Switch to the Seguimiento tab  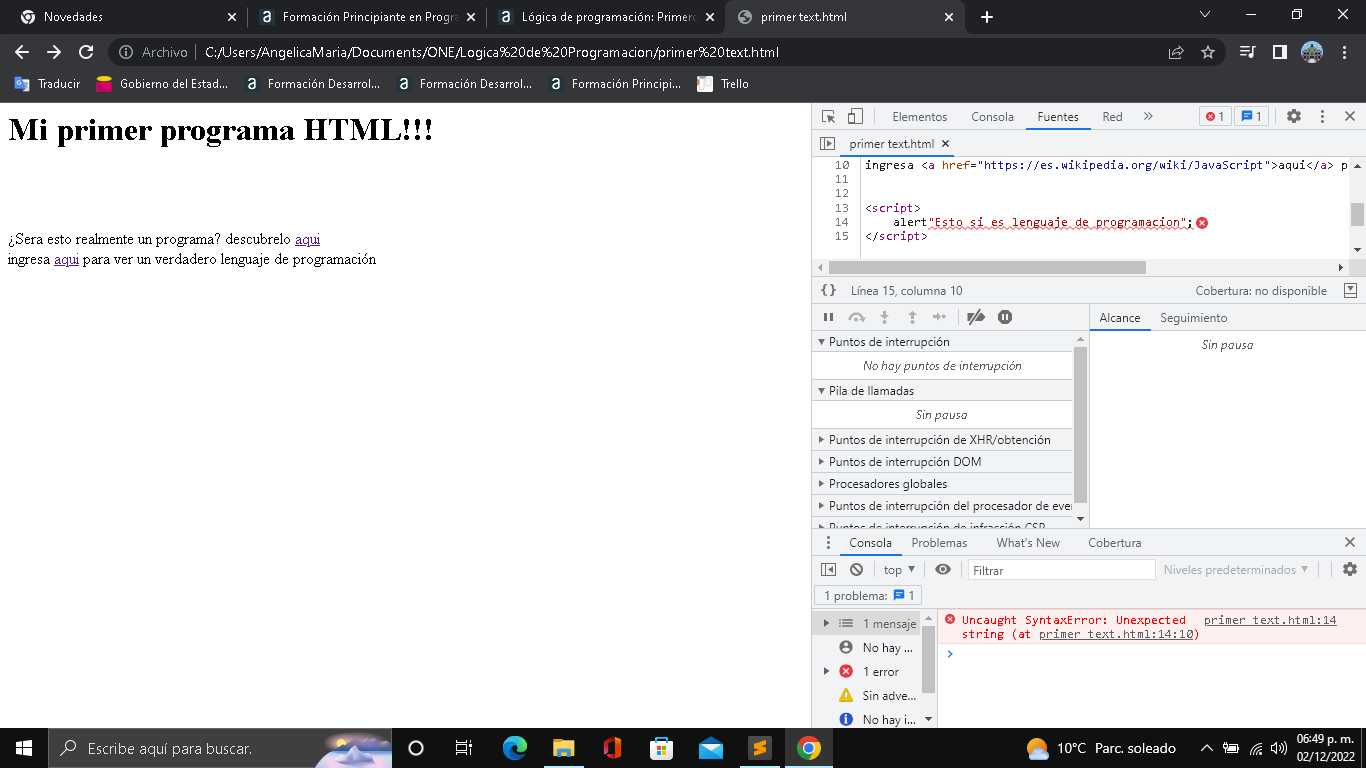tap(1193, 318)
